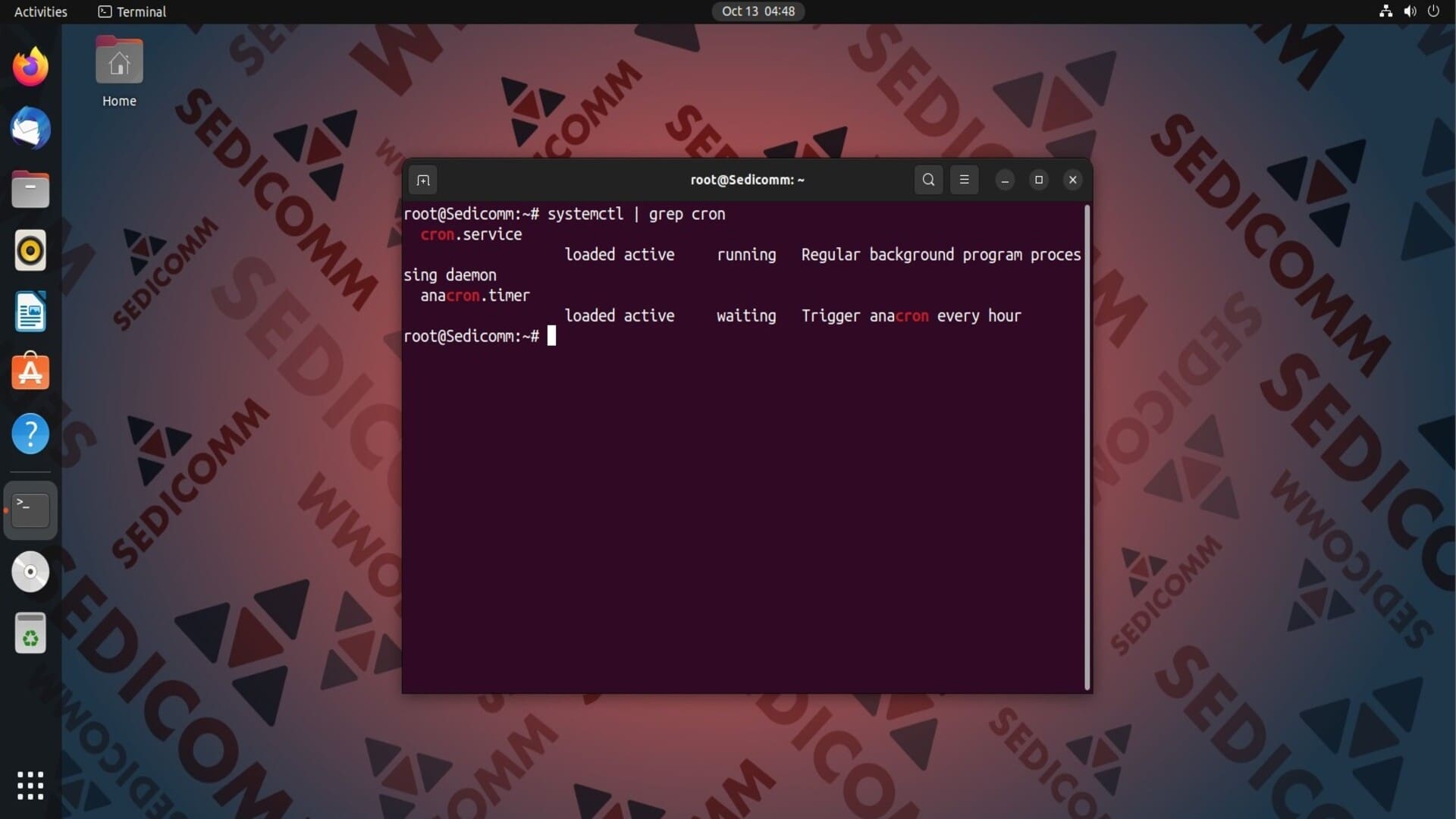Open the Help question mark icon

tap(30, 434)
